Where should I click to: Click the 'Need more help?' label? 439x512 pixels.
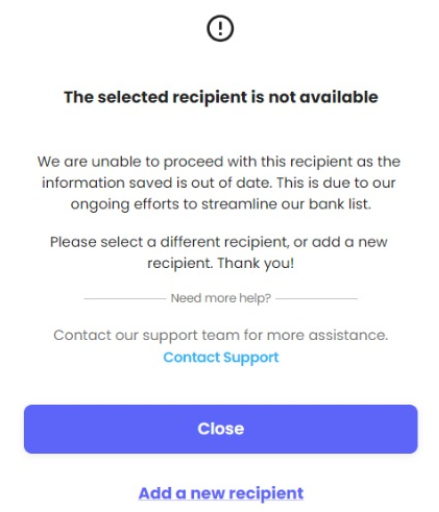point(221,298)
